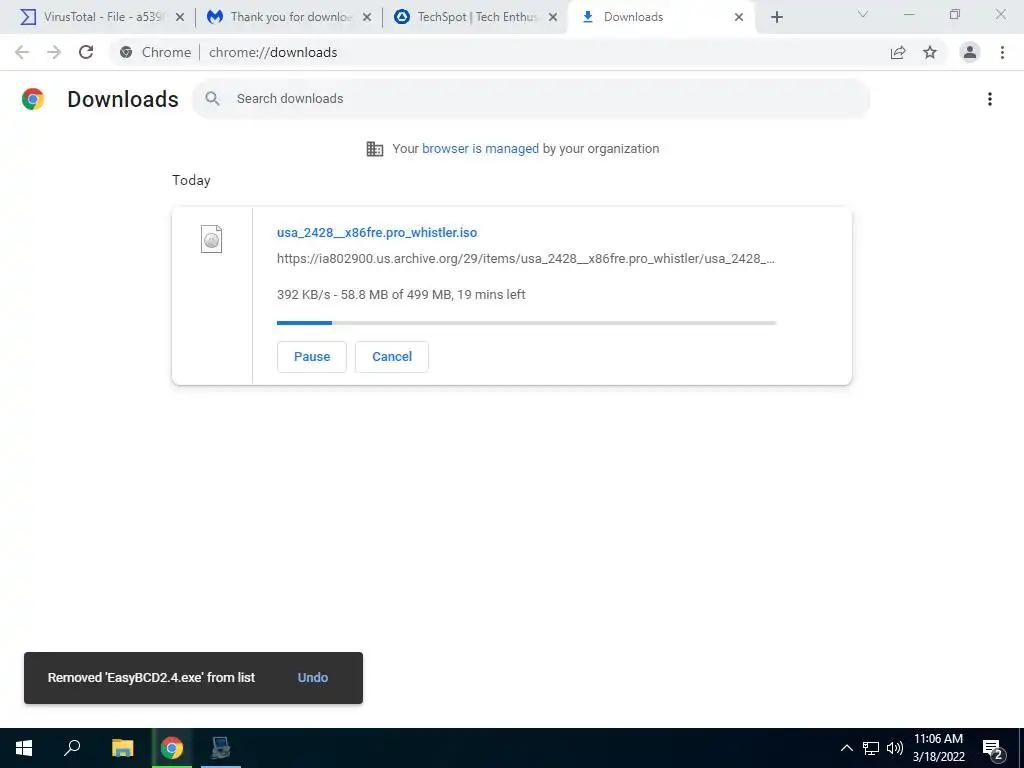Screen dimensions: 1024x768
Task: Click the download progress bar
Action: 526,323
